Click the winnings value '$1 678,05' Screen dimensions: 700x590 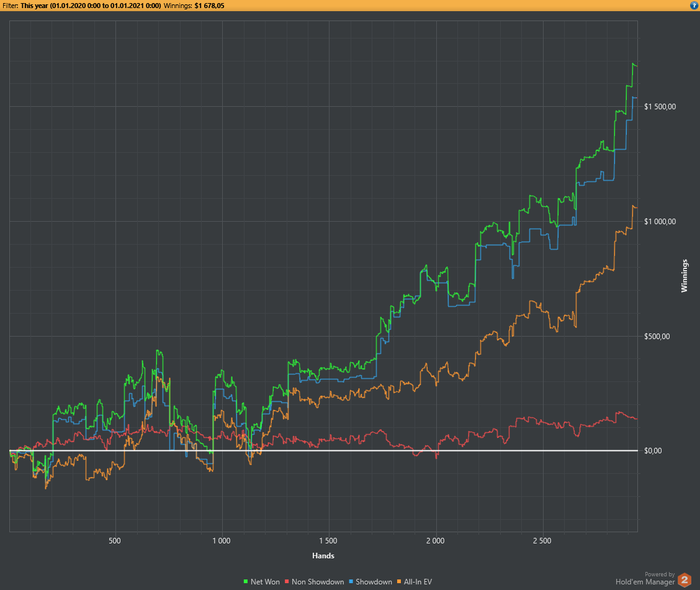point(209,6)
